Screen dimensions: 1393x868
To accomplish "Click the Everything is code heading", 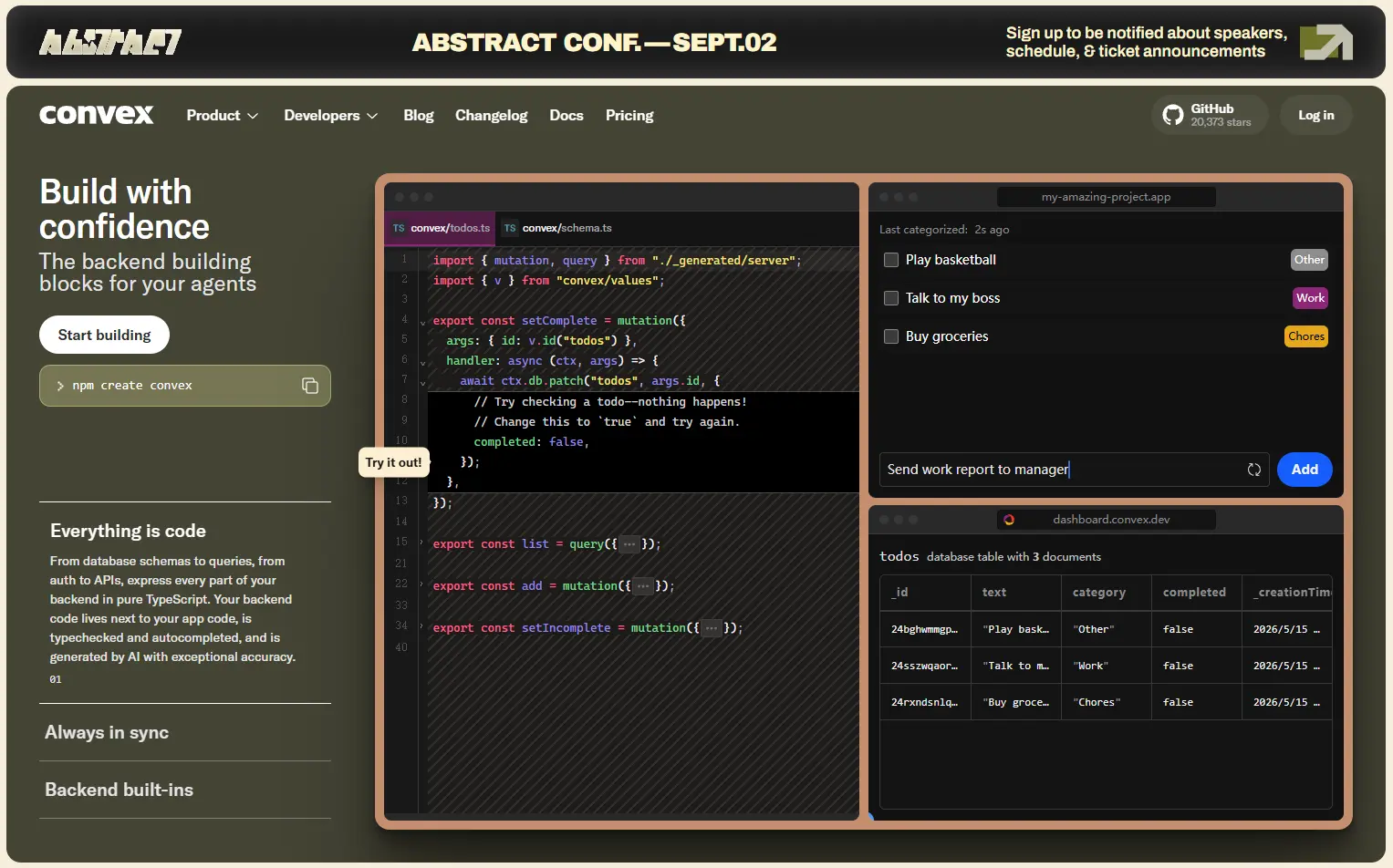I will 128,531.
